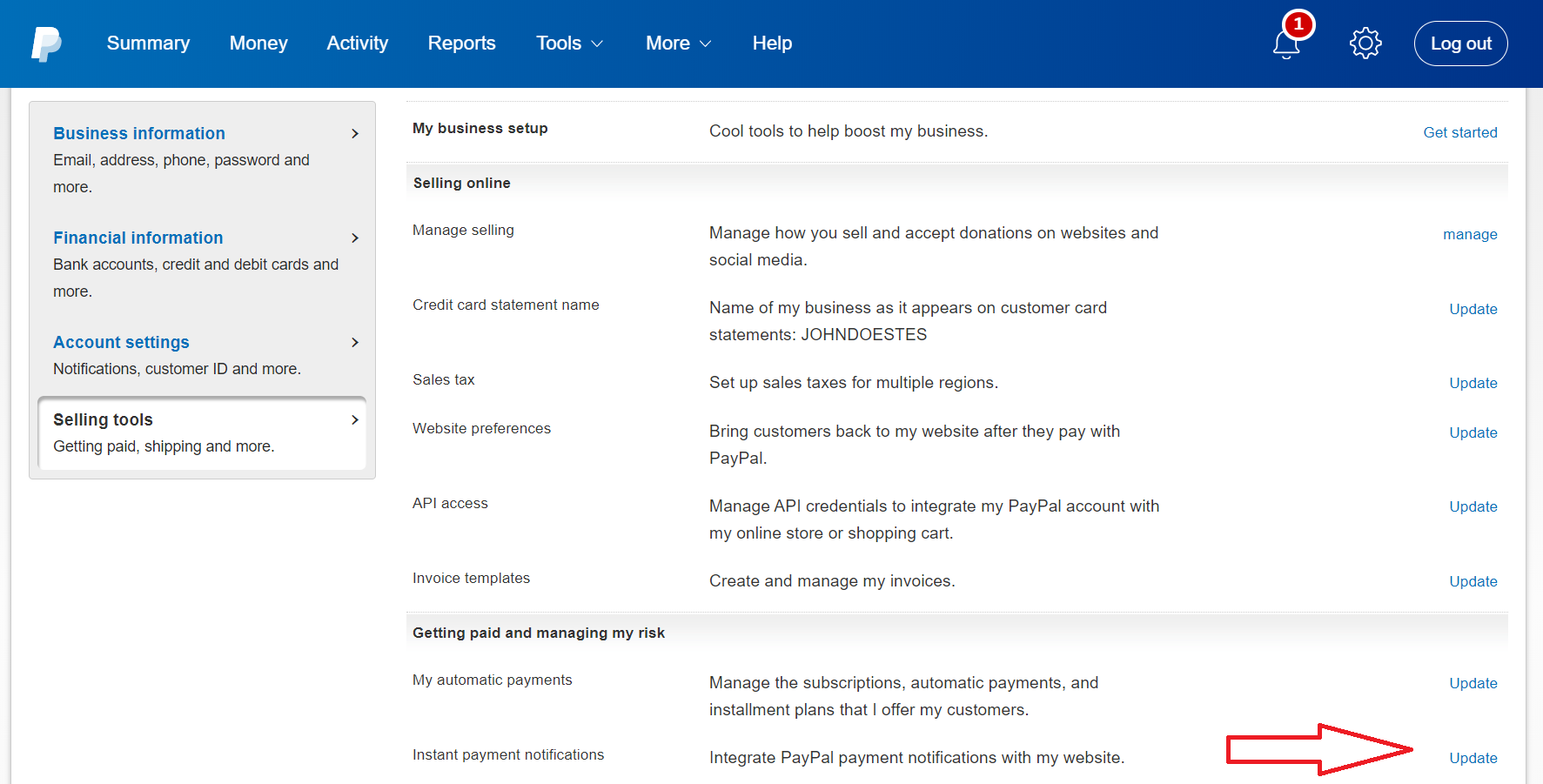Open the Help page
This screenshot has width=1543, height=784.
click(772, 44)
